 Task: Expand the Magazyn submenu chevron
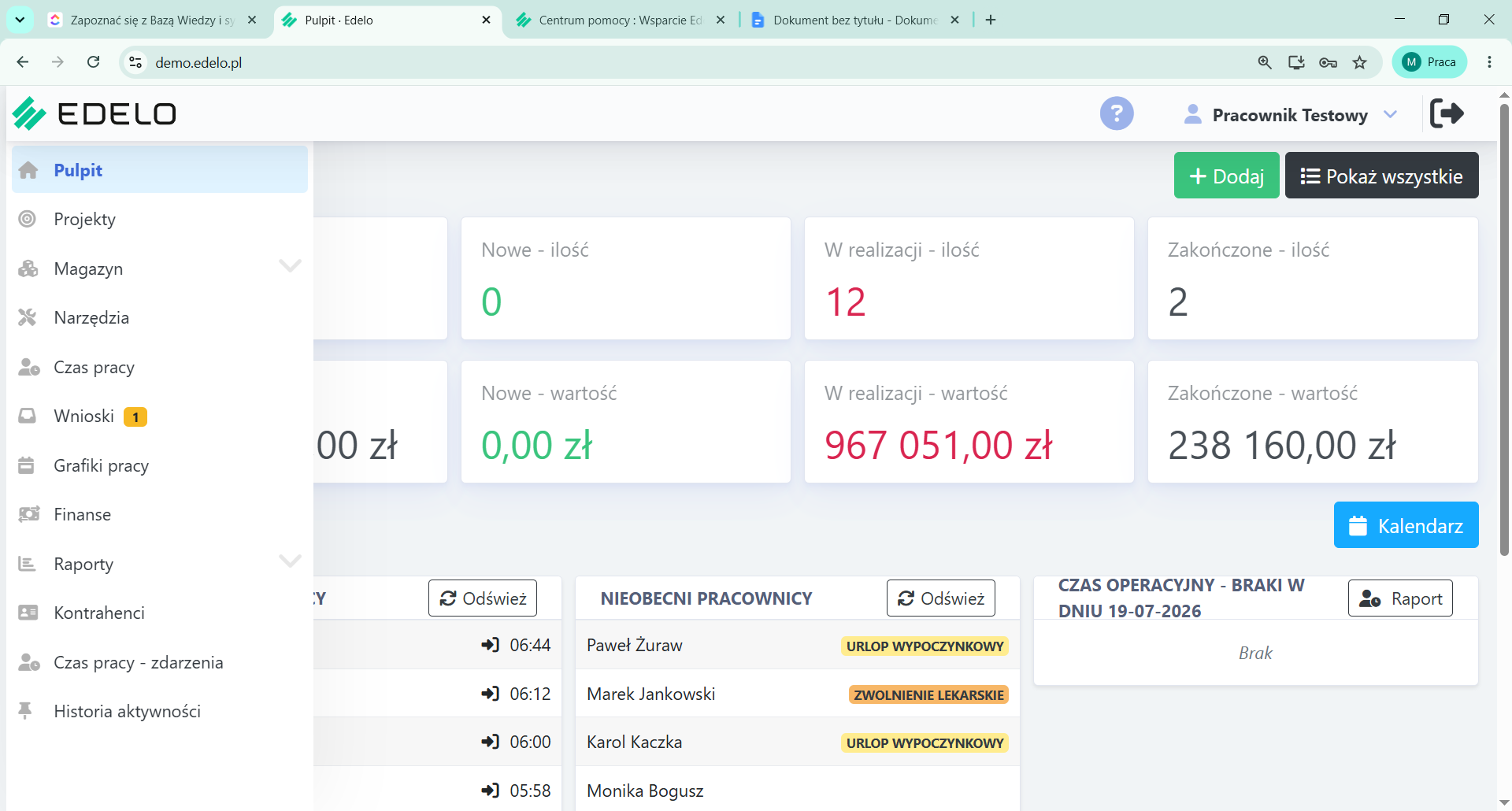coord(290,266)
